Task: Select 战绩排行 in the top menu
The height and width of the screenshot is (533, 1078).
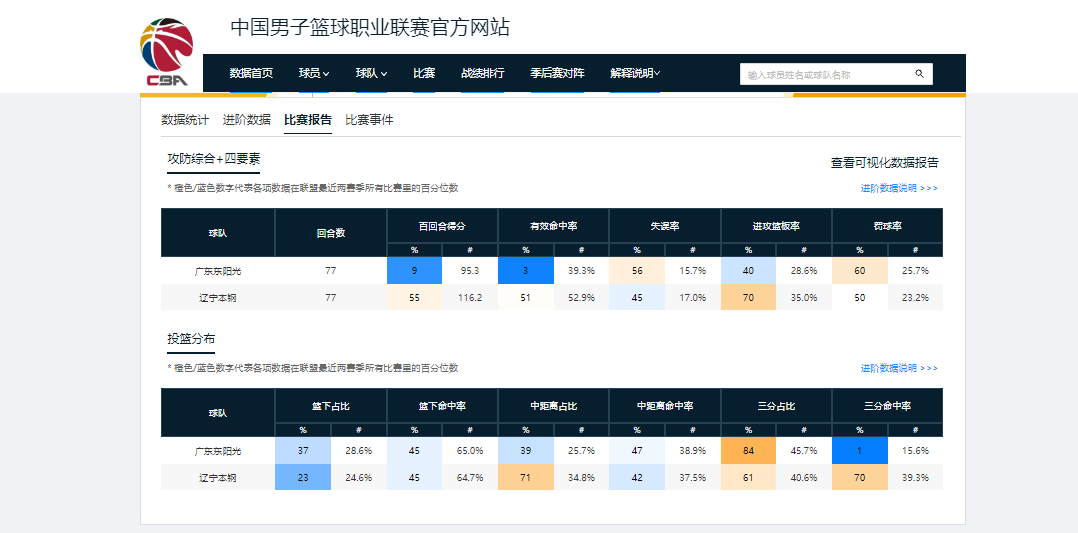Action: pyautogui.click(x=482, y=73)
